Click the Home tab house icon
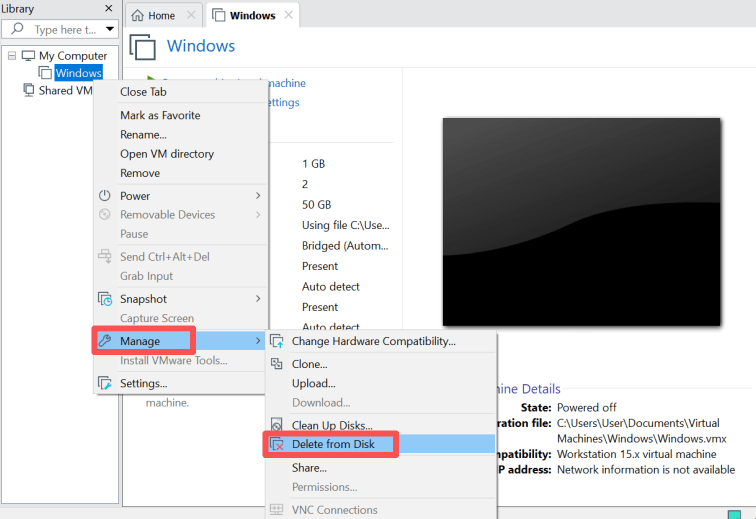 click(137, 16)
